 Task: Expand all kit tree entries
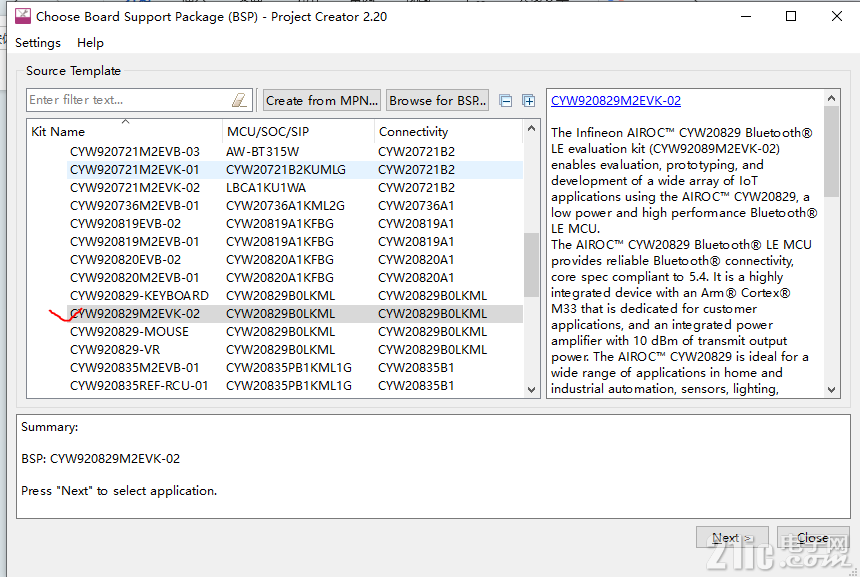[x=529, y=101]
